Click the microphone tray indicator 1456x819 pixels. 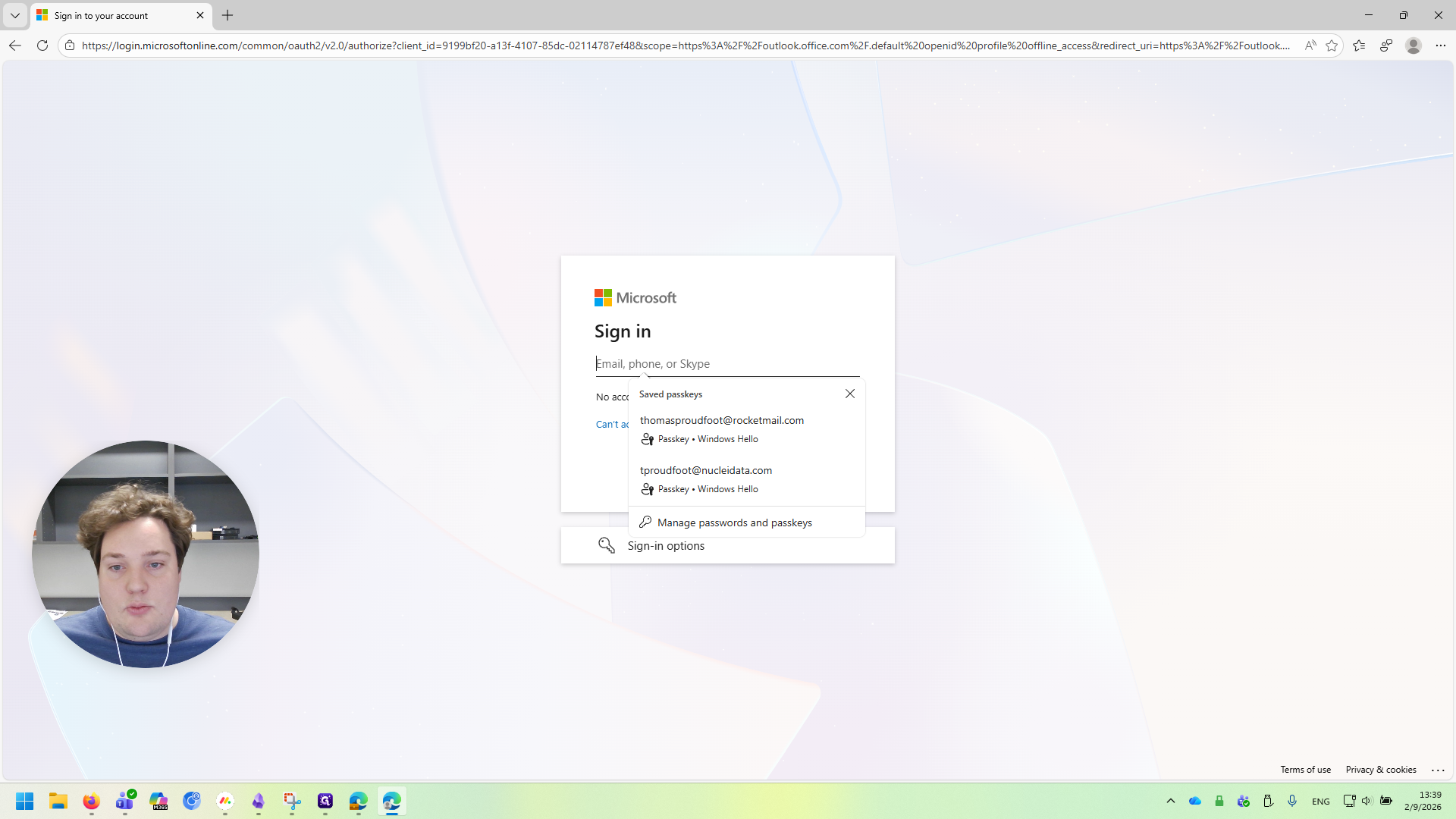tap(1292, 801)
